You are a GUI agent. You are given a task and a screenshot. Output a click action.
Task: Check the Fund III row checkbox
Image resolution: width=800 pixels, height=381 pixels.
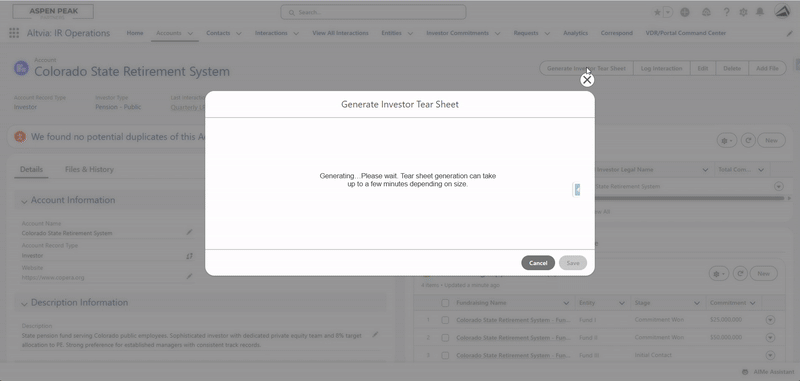[x=445, y=355]
